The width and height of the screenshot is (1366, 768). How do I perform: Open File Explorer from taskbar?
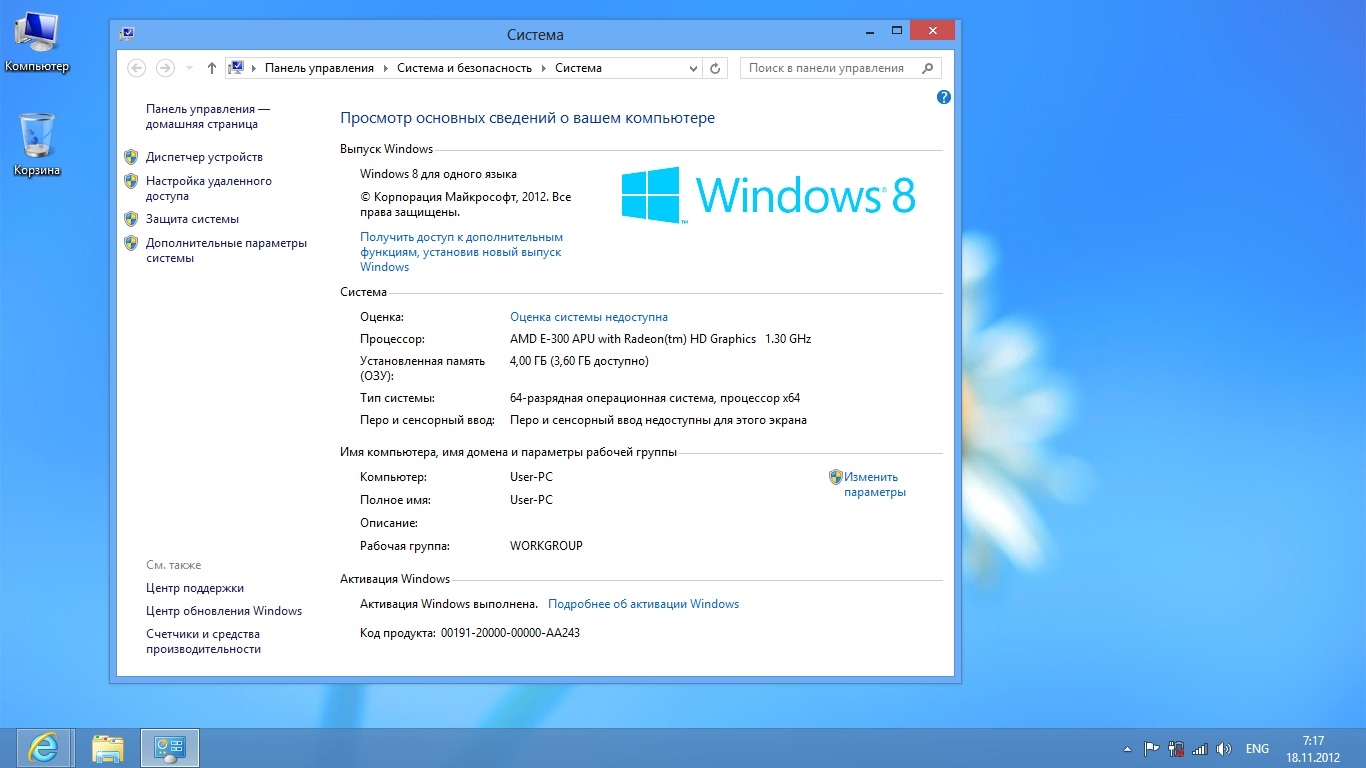[x=107, y=748]
